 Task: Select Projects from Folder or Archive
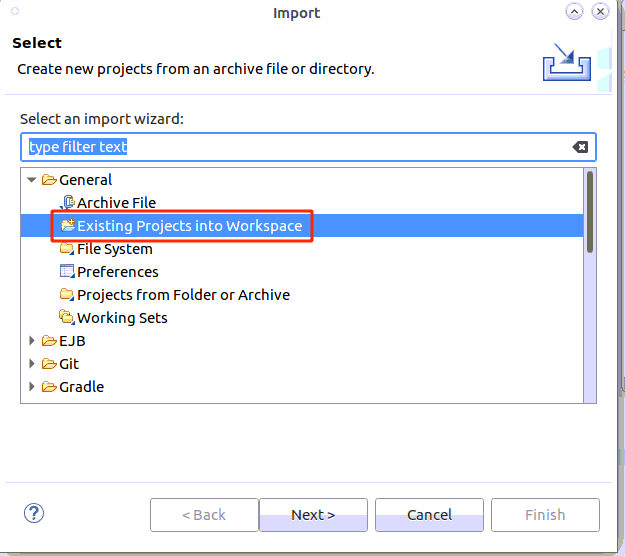tap(183, 295)
